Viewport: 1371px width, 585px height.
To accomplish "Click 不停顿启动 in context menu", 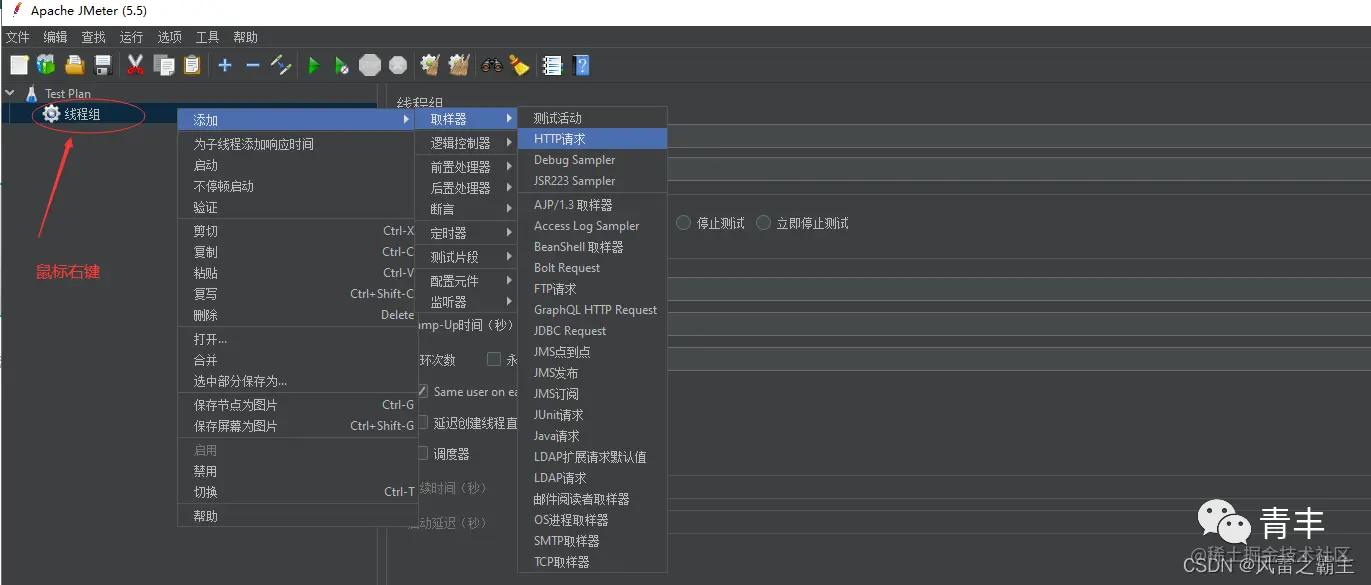I will click(296, 186).
